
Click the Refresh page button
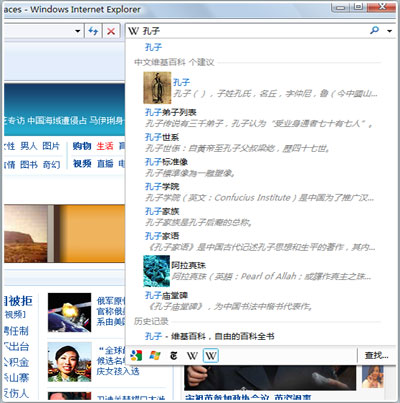[93, 31]
